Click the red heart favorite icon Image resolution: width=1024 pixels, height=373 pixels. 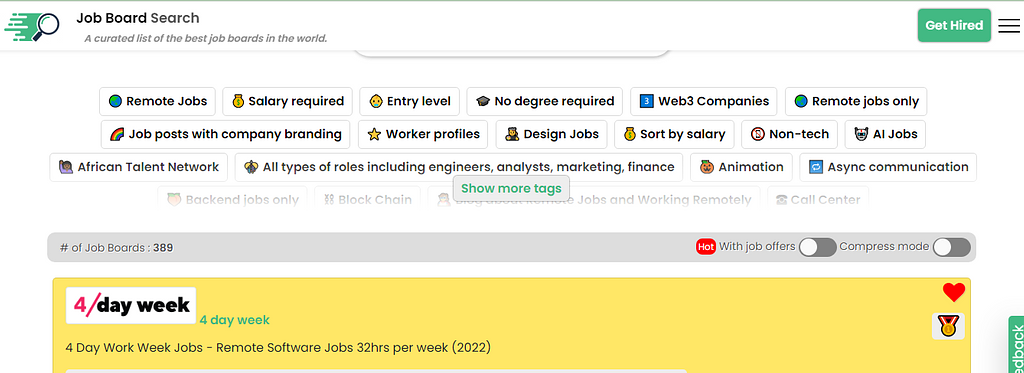point(953,293)
